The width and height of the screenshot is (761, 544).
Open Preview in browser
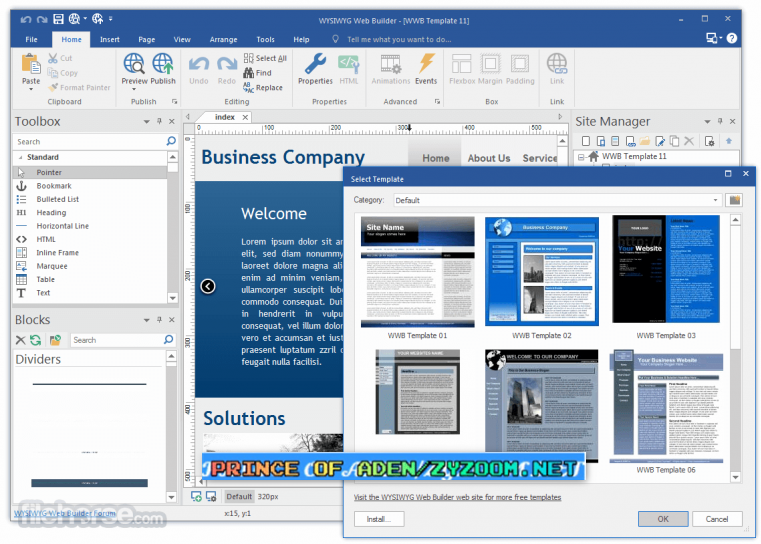click(133, 64)
